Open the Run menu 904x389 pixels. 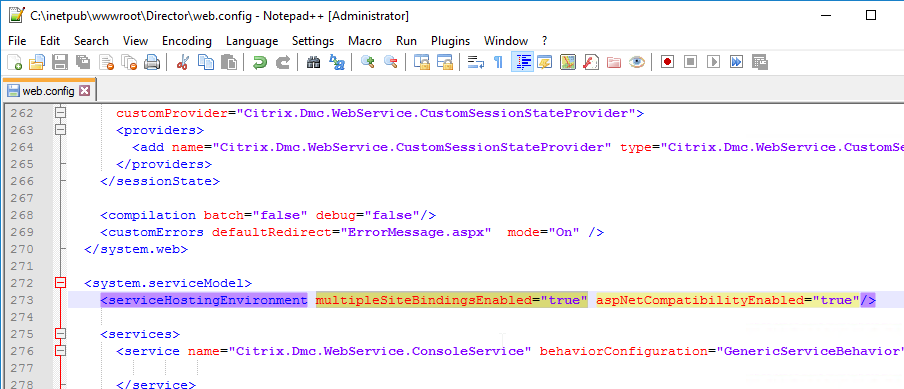(x=406, y=41)
